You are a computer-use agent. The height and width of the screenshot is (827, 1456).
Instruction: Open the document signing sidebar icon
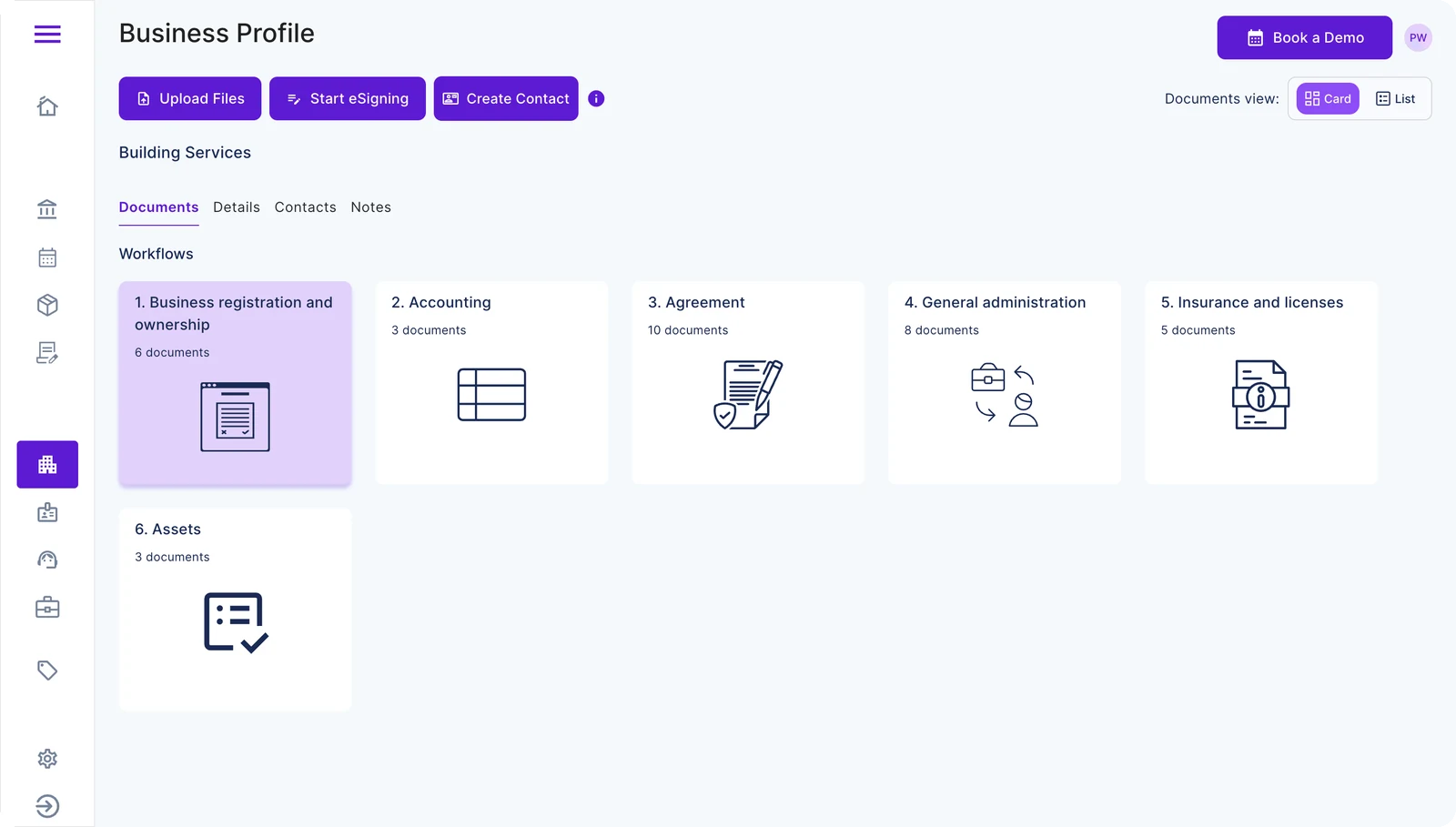coord(47,353)
